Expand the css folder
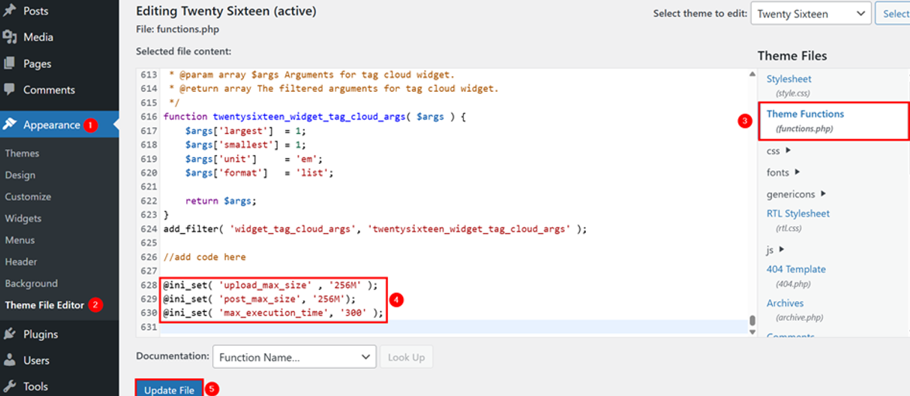 click(x=779, y=150)
